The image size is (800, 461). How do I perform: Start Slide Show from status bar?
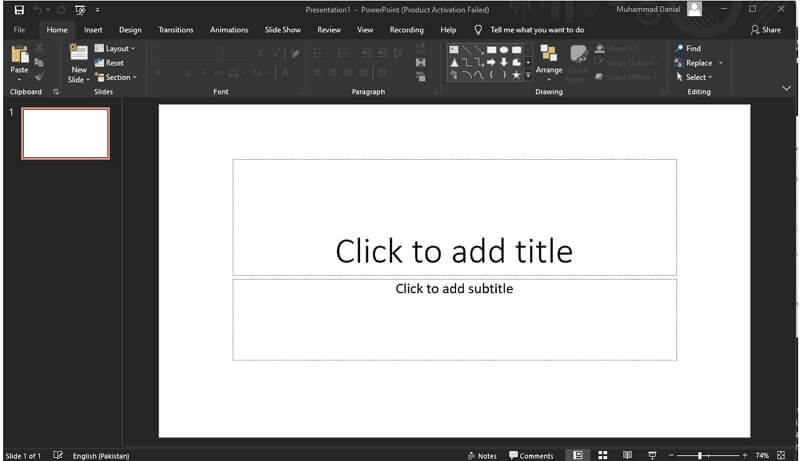point(652,455)
